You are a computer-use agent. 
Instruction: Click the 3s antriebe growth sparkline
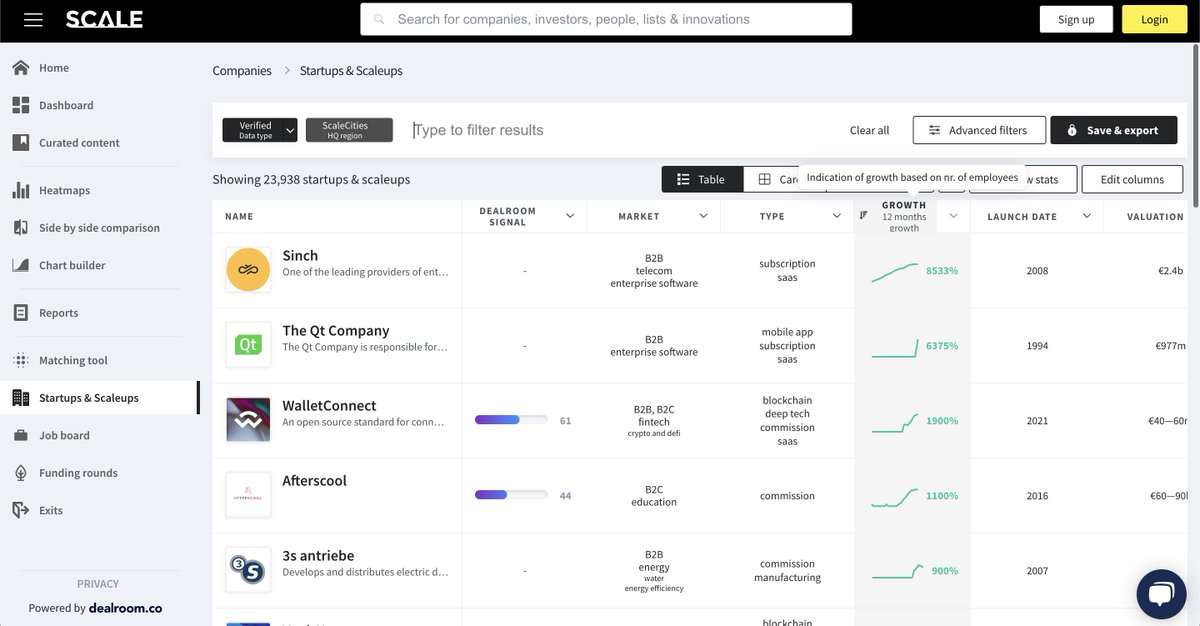click(895, 572)
